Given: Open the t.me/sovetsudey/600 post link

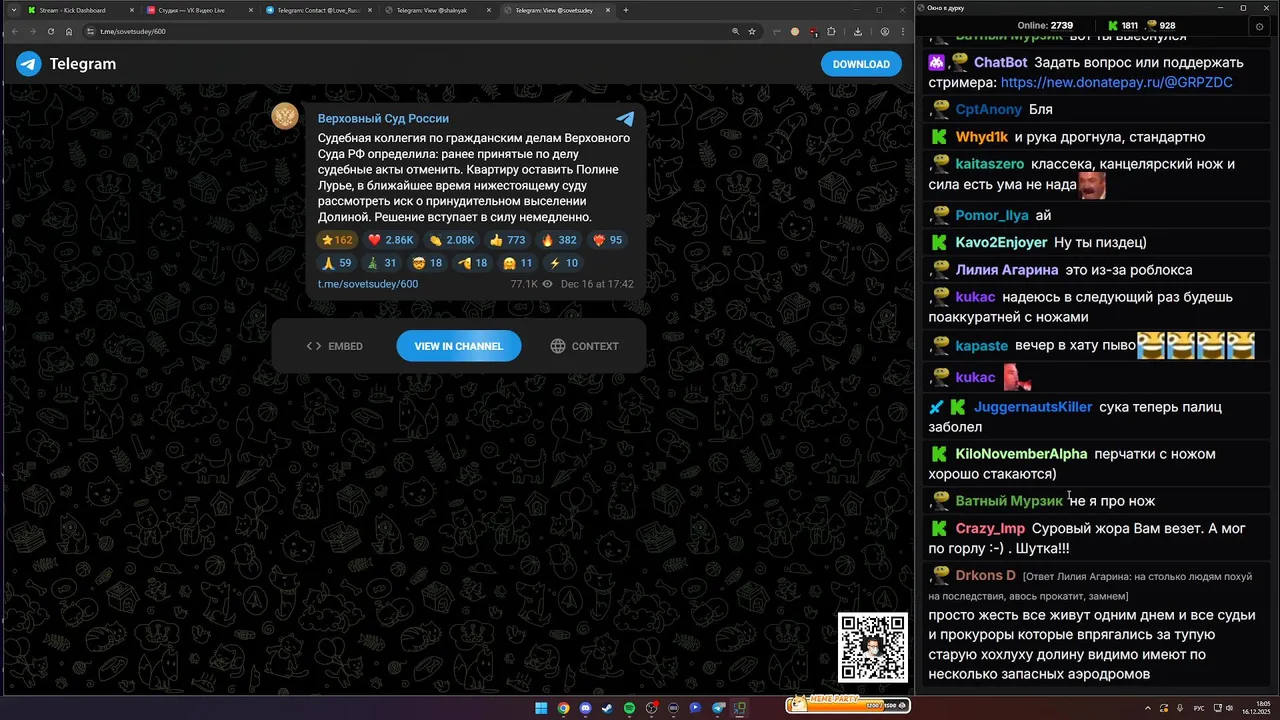Looking at the screenshot, I should point(368,284).
